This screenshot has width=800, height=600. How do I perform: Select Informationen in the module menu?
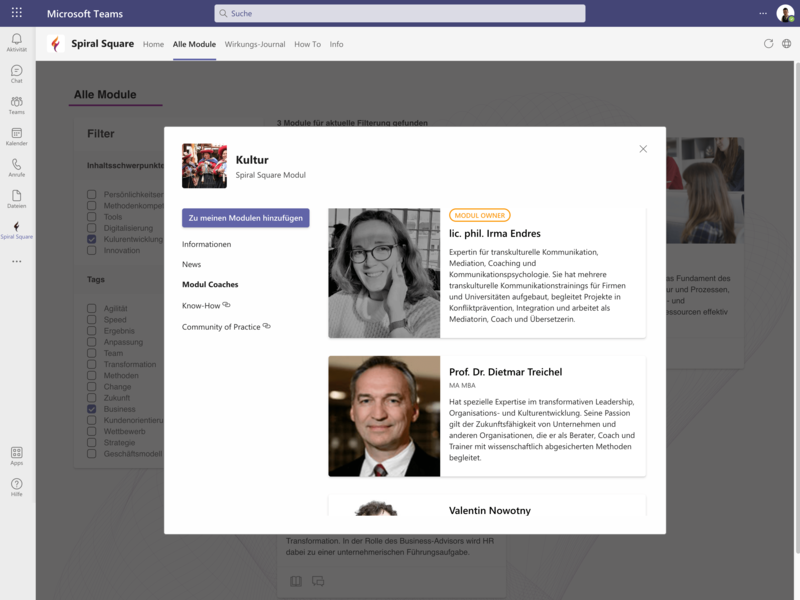206,244
